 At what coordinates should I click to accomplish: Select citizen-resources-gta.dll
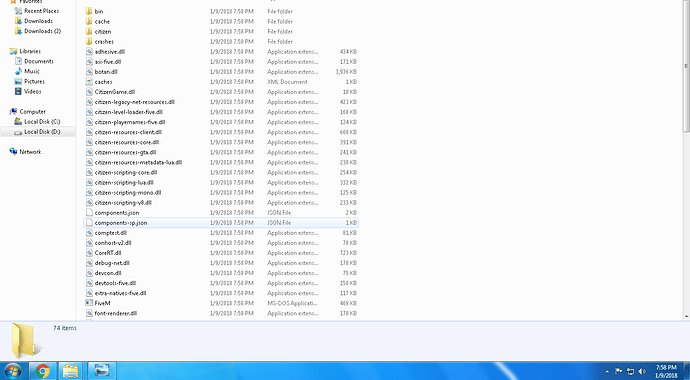(x=125, y=153)
